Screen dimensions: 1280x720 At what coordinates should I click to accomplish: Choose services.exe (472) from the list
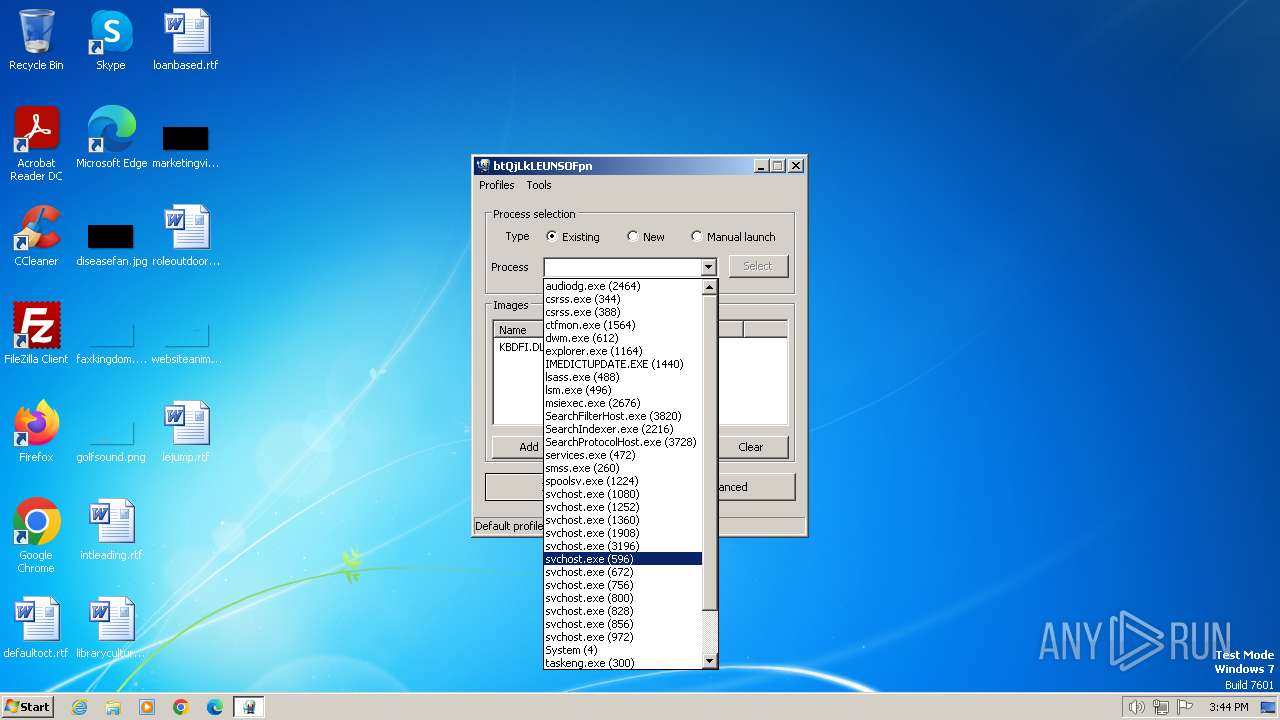click(623, 455)
